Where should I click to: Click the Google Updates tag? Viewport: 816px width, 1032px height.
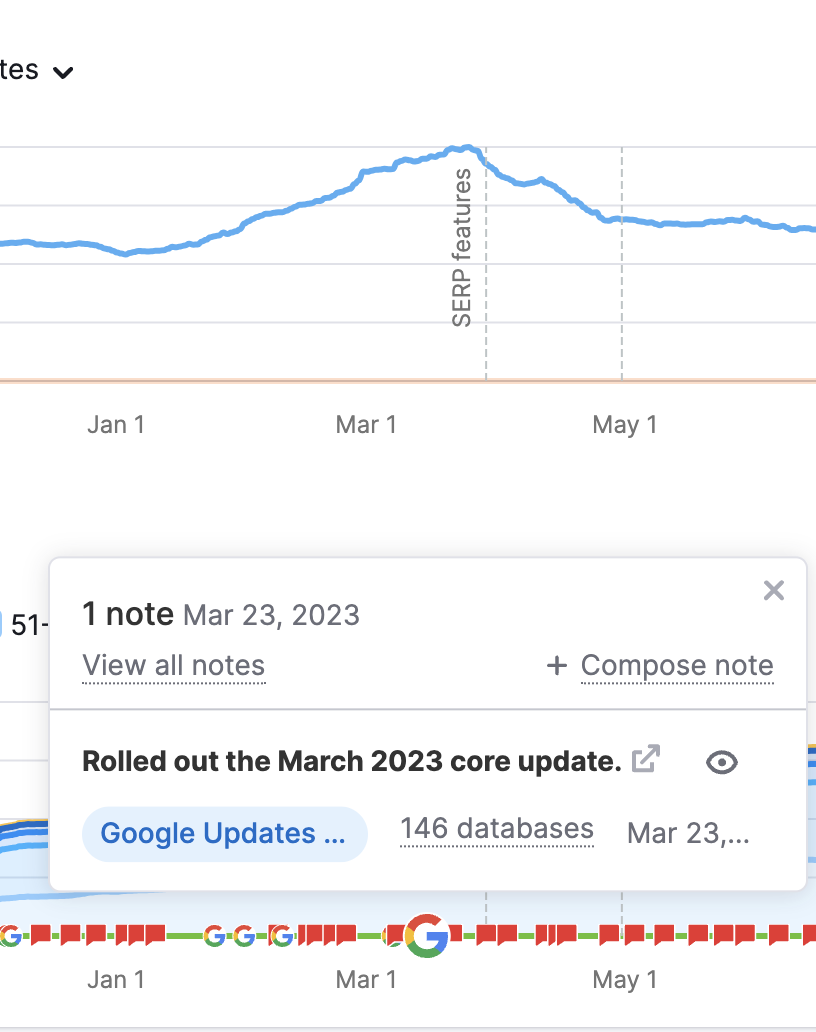click(x=224, y=834)
